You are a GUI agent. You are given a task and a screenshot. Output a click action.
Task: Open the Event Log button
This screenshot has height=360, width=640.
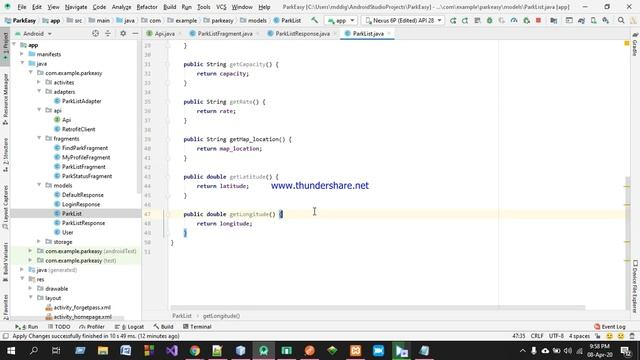pyautogui.click(x=610, y=327)
